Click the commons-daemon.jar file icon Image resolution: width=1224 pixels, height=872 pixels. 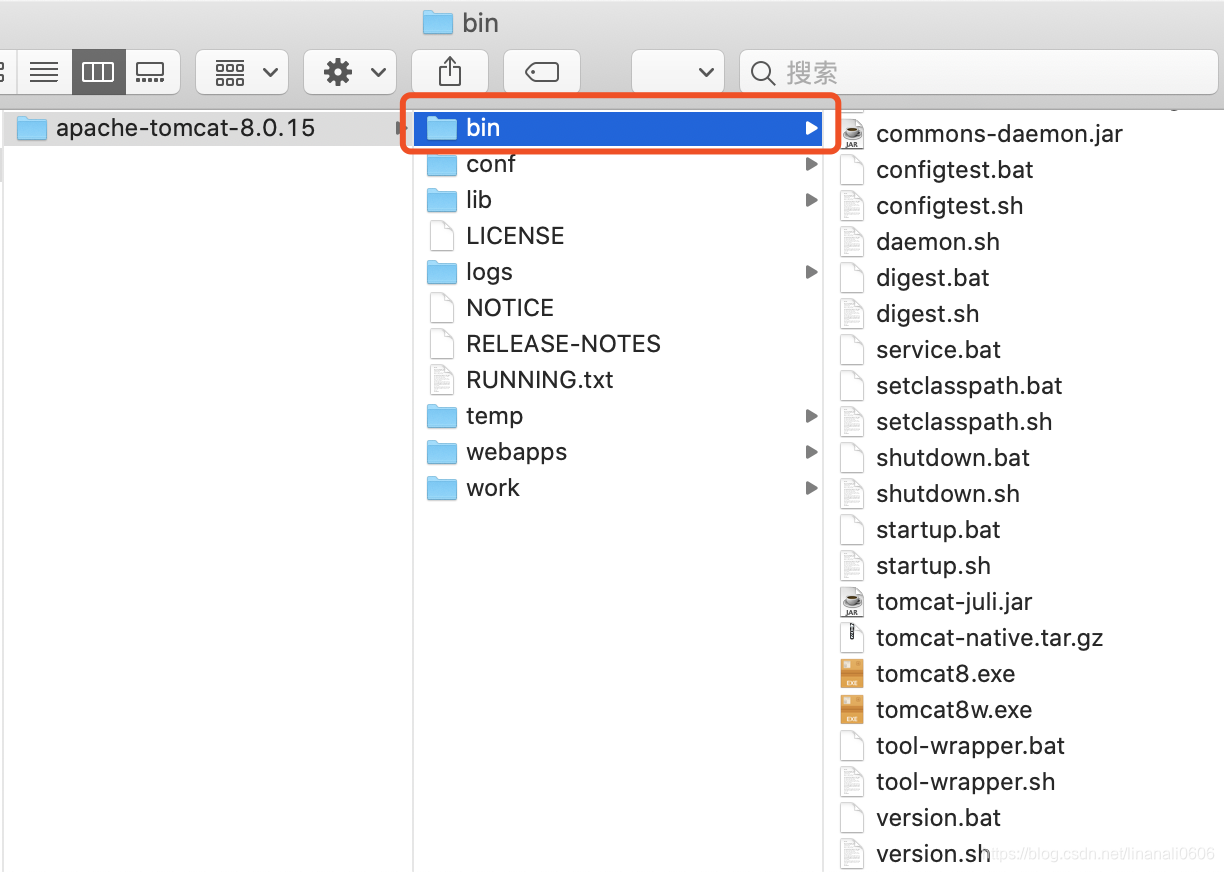852,134
